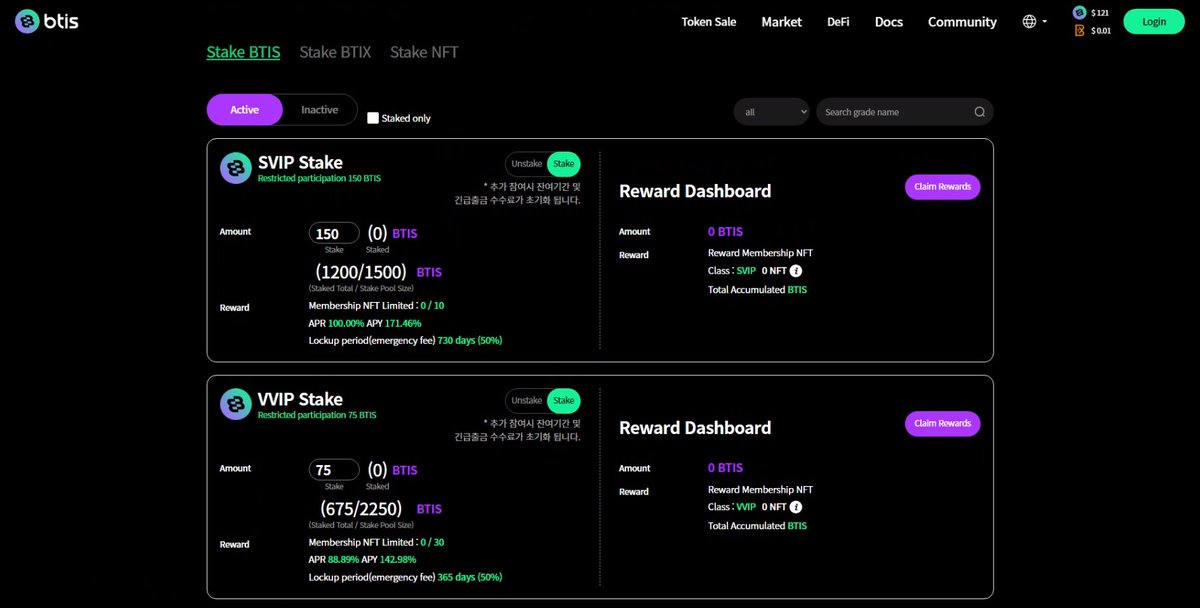Image resolution: width=1200 pixels, height=608 pixels.
Task: Switch VVIP pool to Unstake
Action: pos(527,400)
